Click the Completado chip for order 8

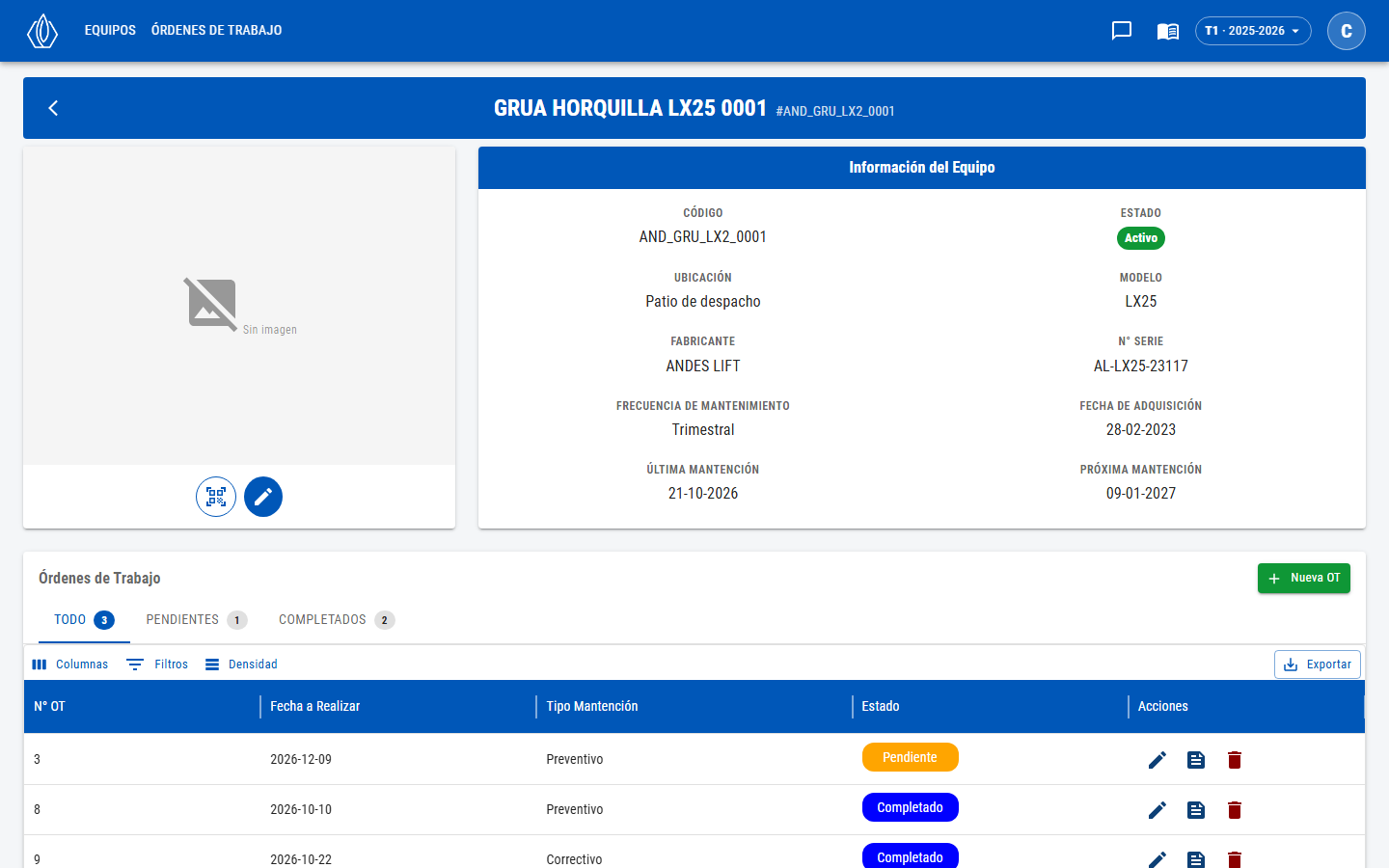911,807
